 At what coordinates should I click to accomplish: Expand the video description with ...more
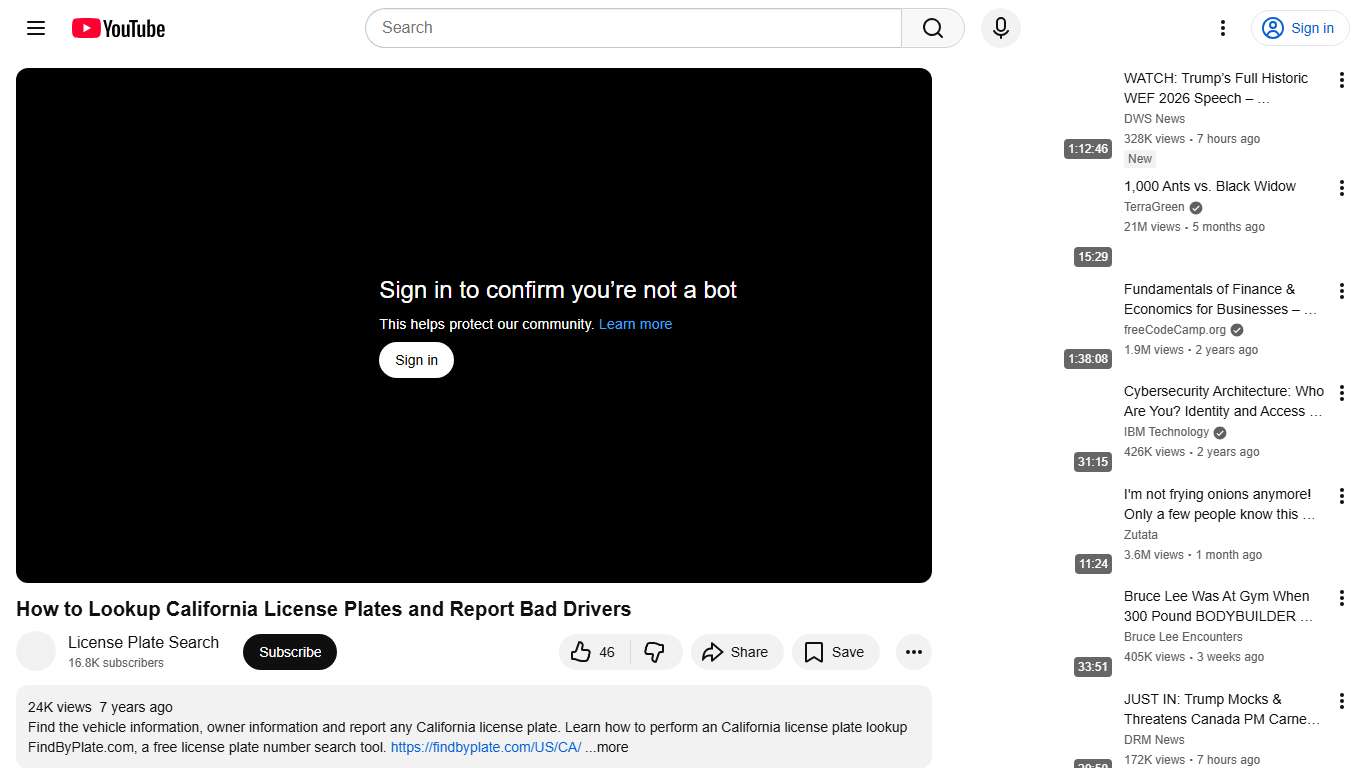(606, 747)
